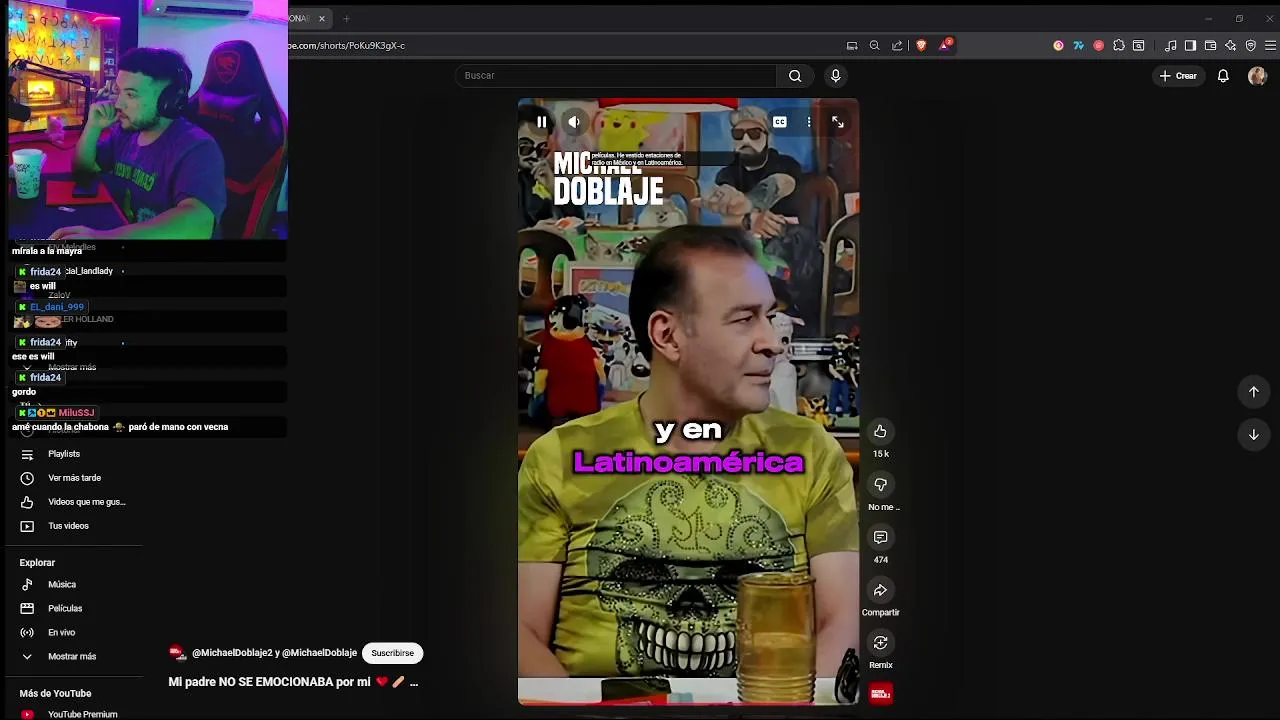Open the account avatar menu
This screenshot has width=1280, height=720.
(1257, 76)
